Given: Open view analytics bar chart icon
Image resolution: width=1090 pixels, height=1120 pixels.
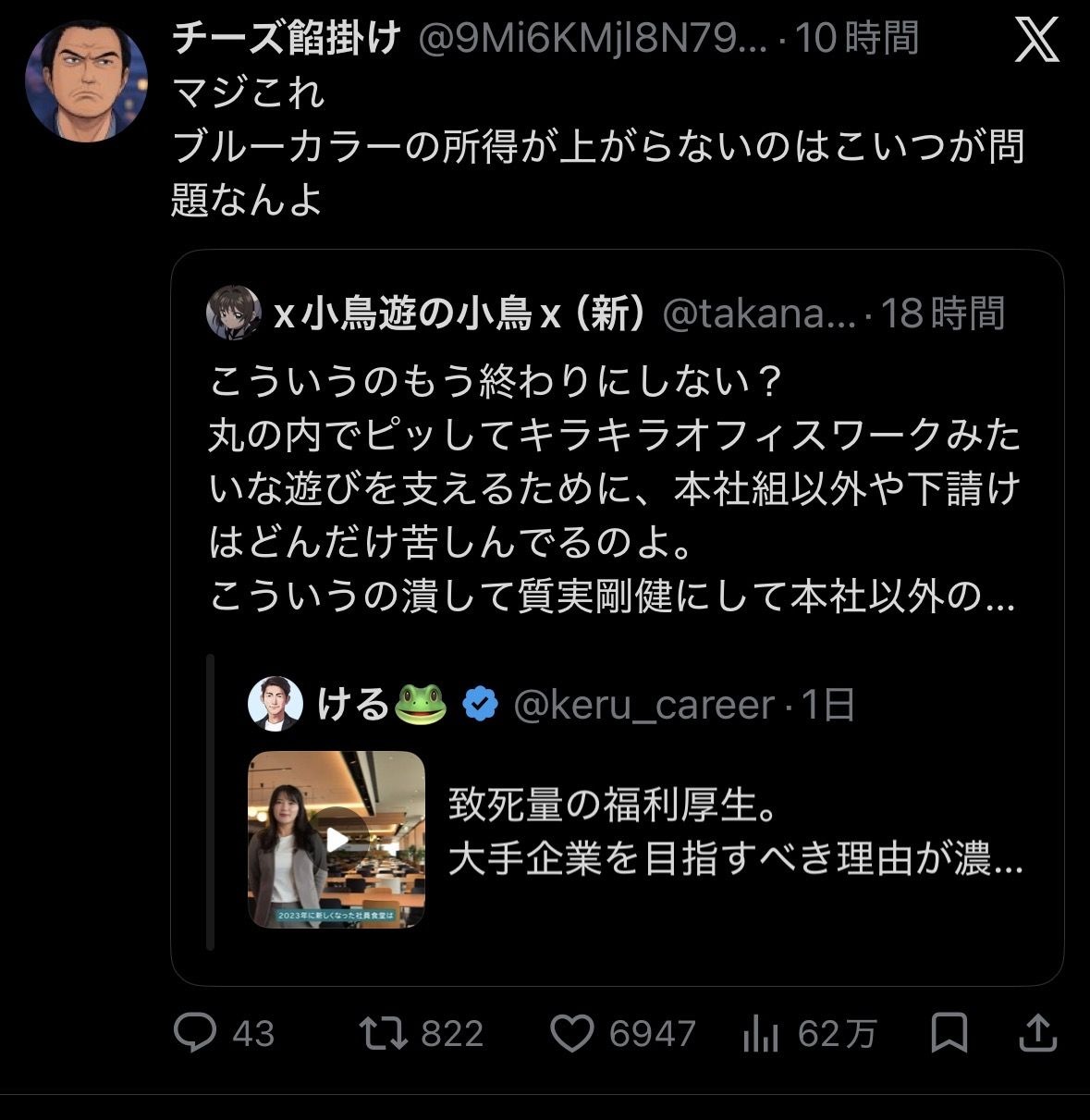Looking at the screenshot, I should (x=760, y=1034).
